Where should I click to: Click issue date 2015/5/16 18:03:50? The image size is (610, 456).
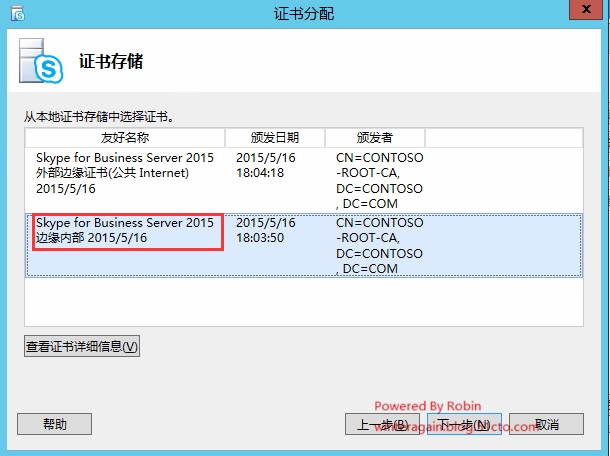pos(266,230)
